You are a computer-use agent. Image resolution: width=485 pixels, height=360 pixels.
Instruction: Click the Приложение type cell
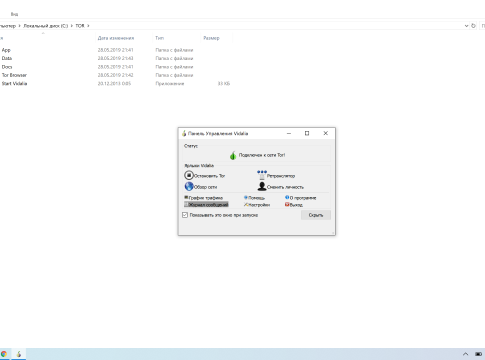(x=170, y=83)
